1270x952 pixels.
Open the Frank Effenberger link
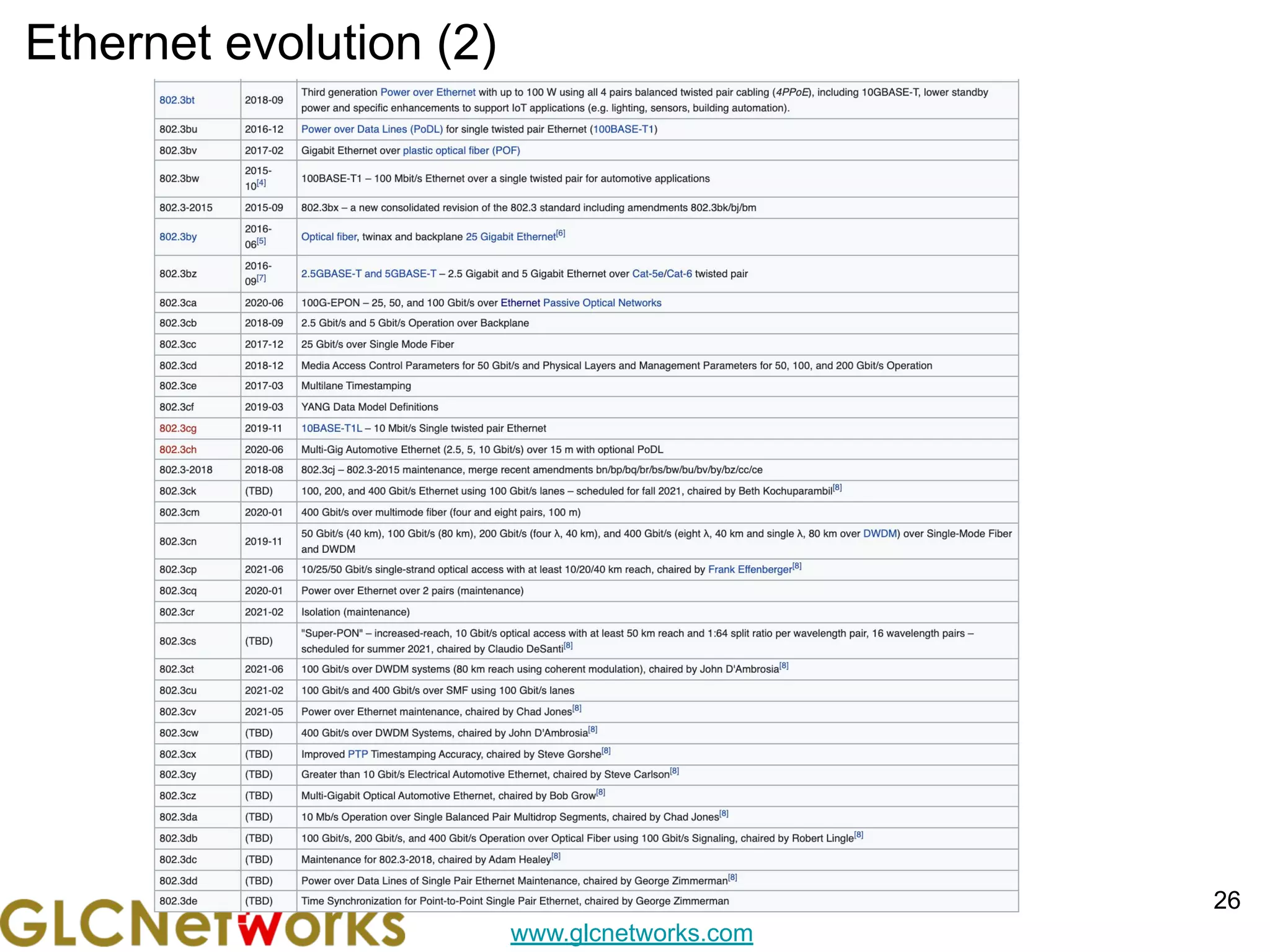(750, 570)
